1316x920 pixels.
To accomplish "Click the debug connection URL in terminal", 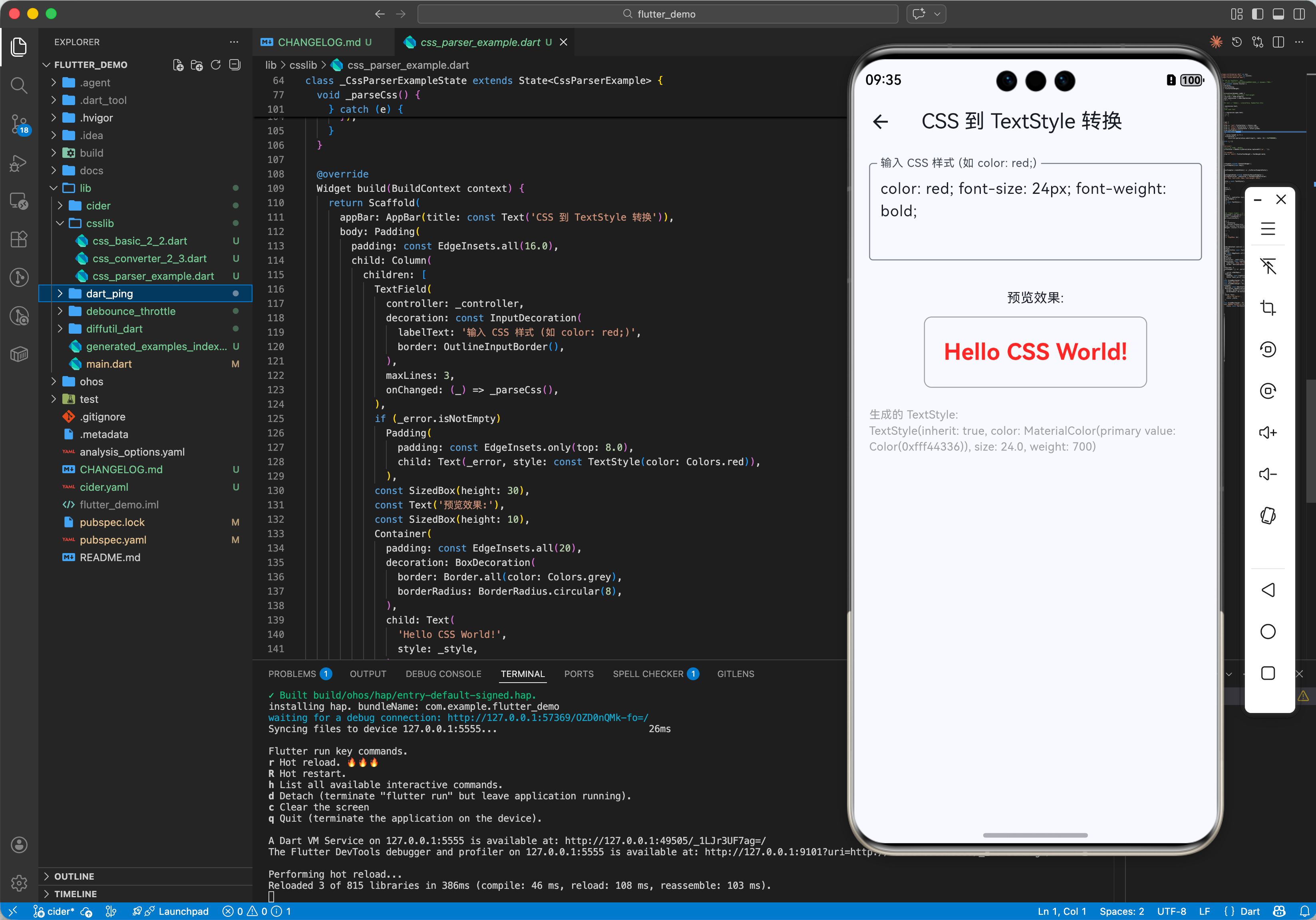I will pyautogui.click(x=547, y=718).
